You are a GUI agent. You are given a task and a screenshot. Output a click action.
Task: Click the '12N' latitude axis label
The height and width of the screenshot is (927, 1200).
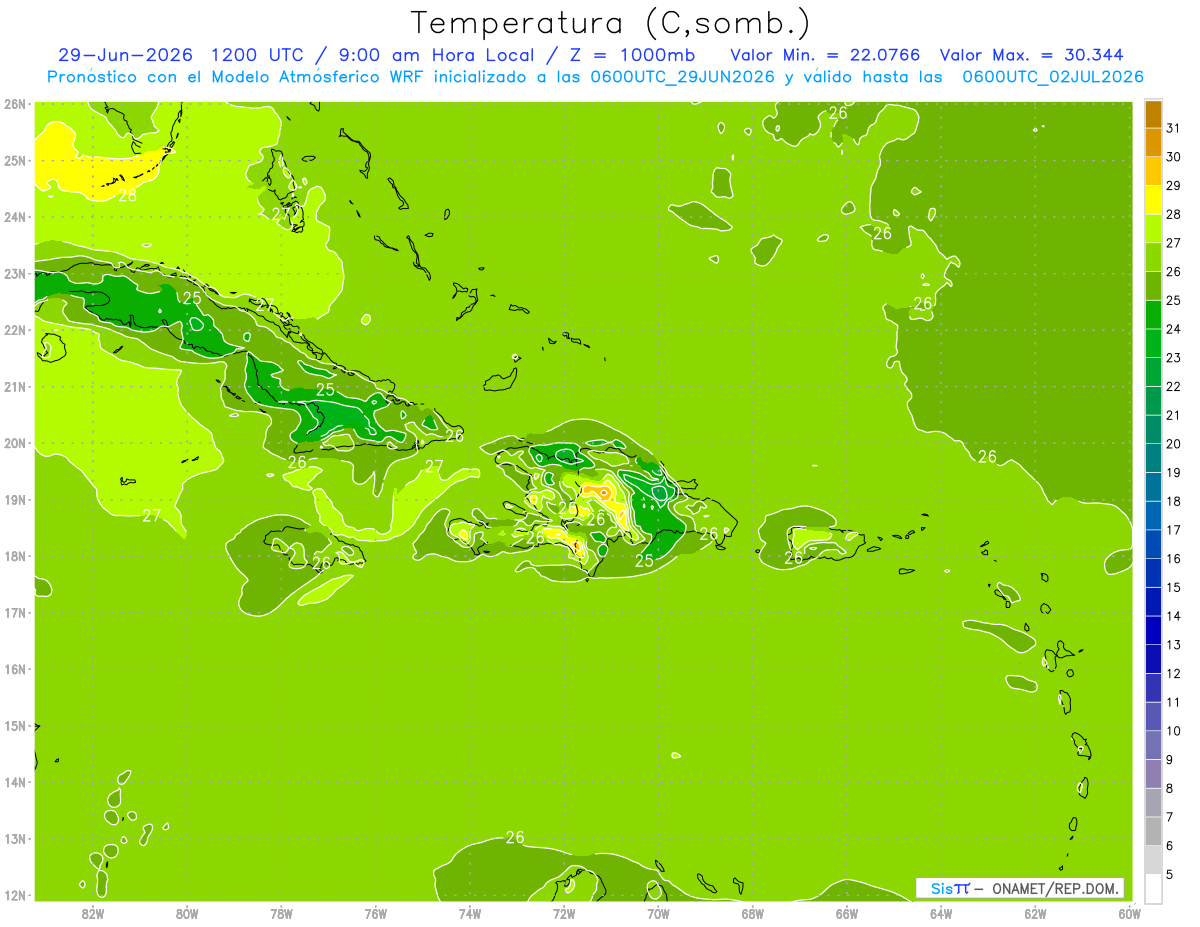tap(15, 895)
